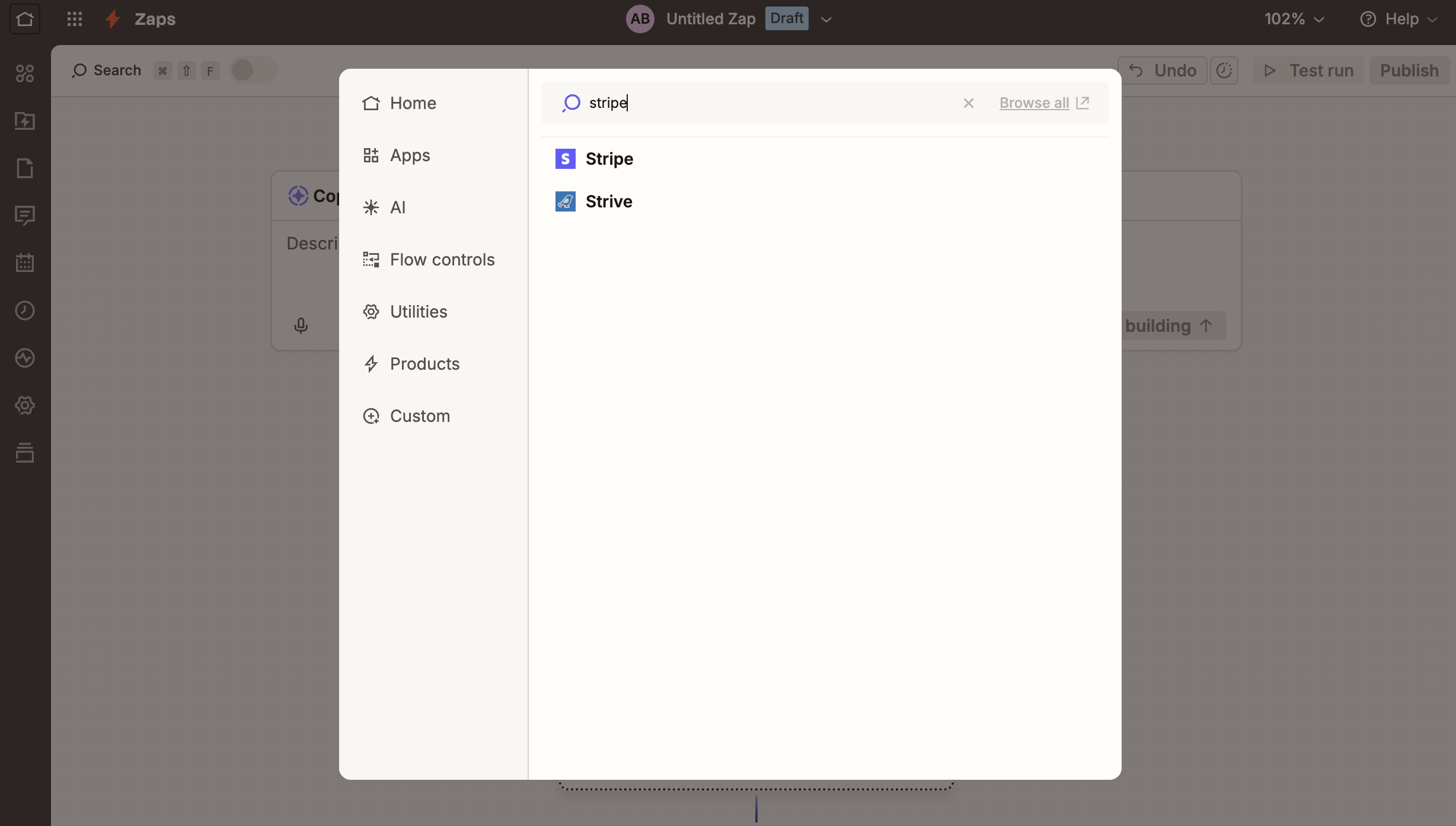Open the settings gear icon in sidebar
The image size is (1456, 826).
[x=25, y=405]
